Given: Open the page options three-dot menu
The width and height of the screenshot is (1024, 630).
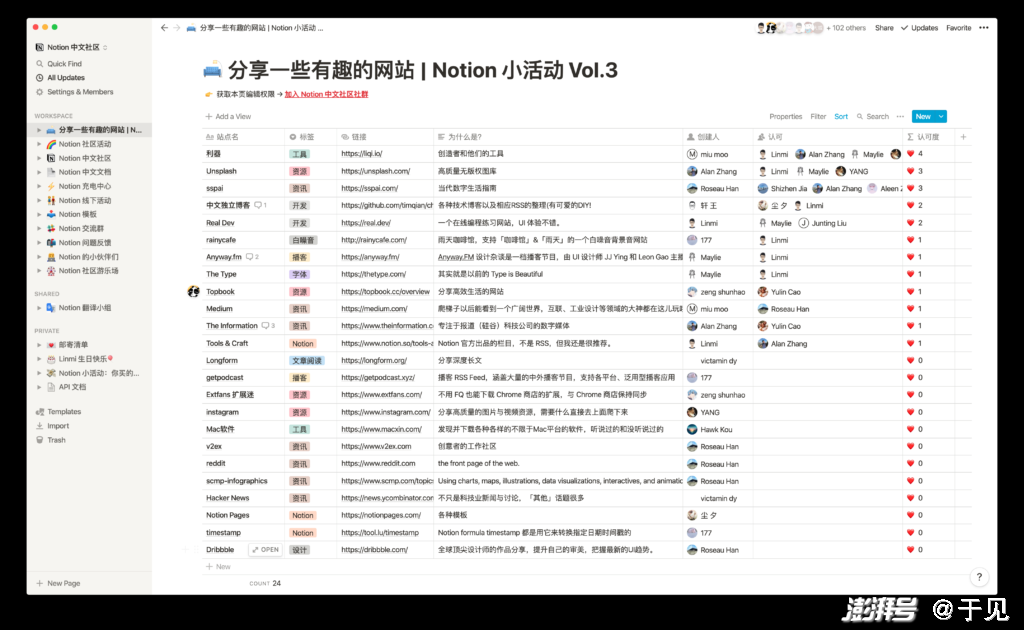Looking at the screenshot, I should pos(985,28).
